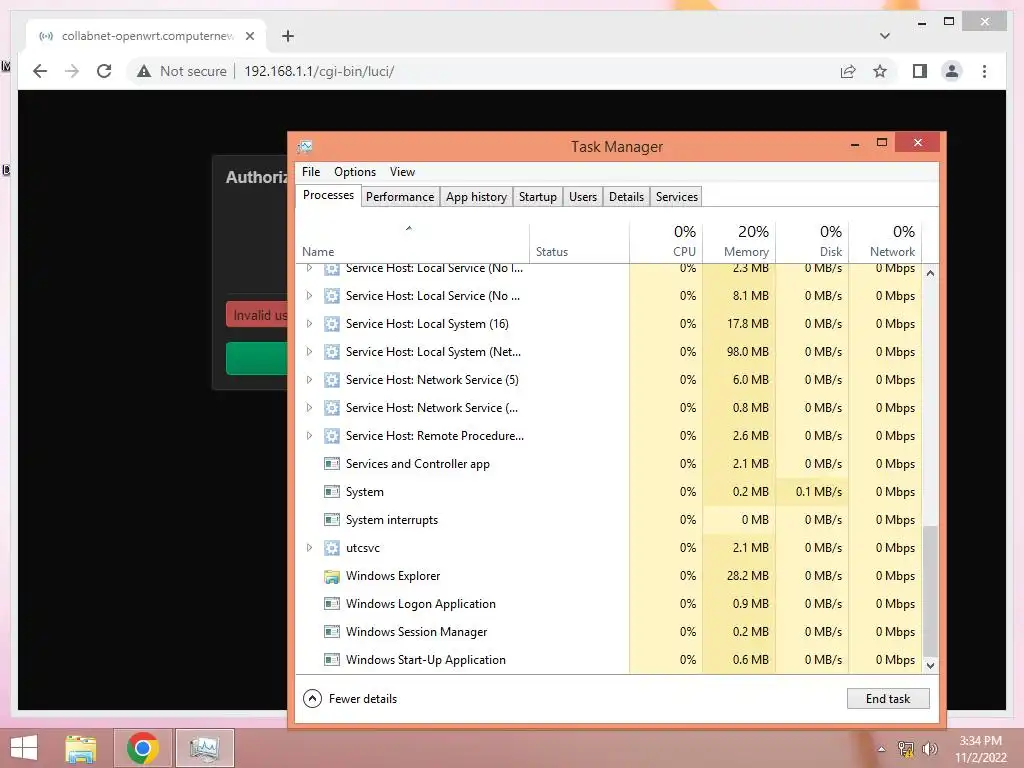Select the Windows Explorer process row name

(393, 576)
